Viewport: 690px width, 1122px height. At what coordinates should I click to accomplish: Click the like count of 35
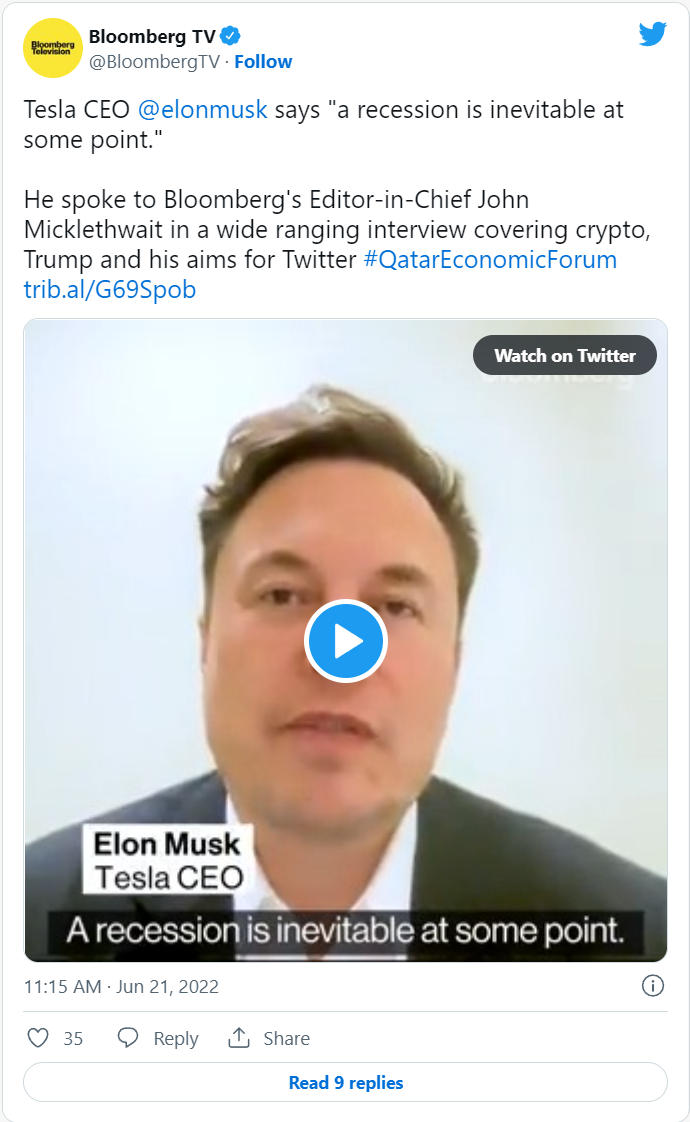tap(73, 1039)
